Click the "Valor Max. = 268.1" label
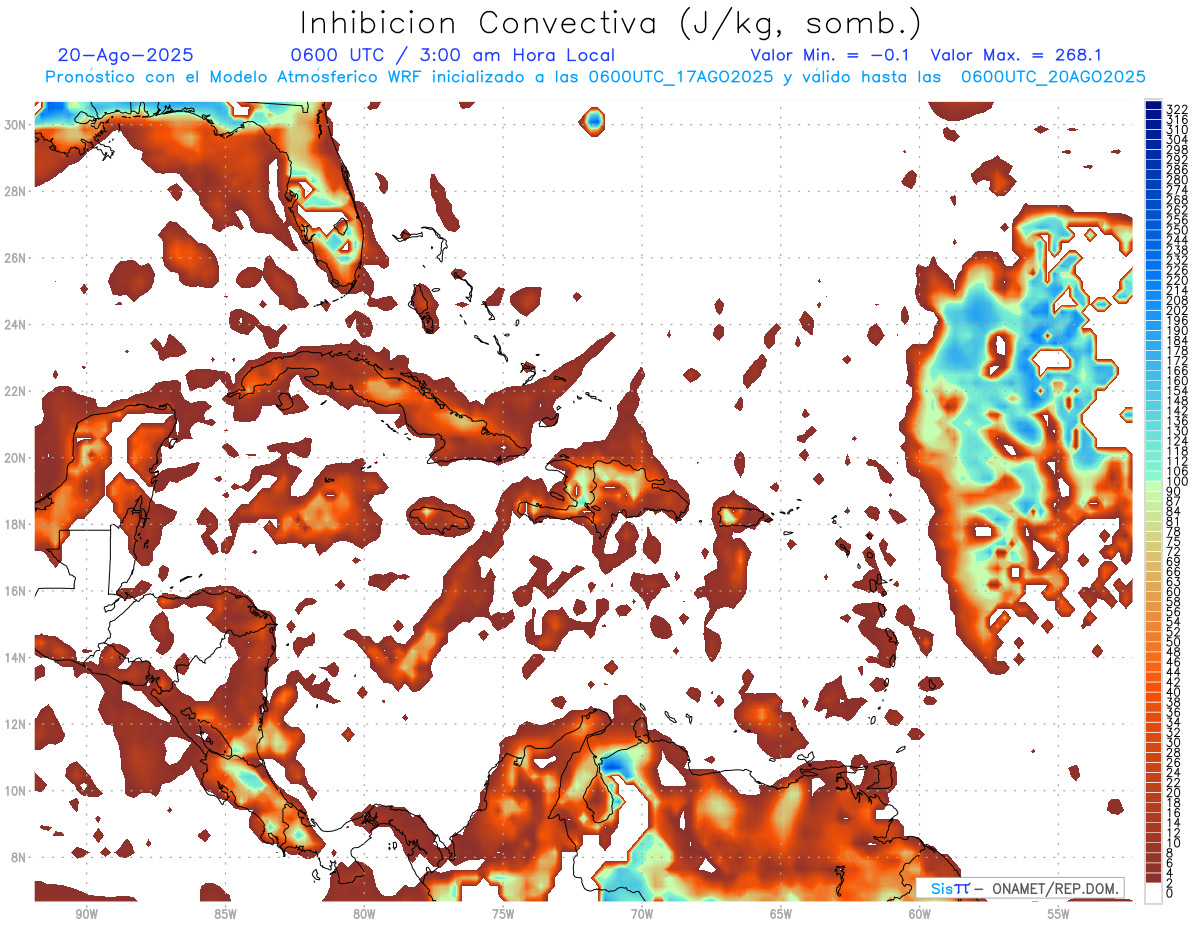 pyautogui.click(x=1016, y=55)
